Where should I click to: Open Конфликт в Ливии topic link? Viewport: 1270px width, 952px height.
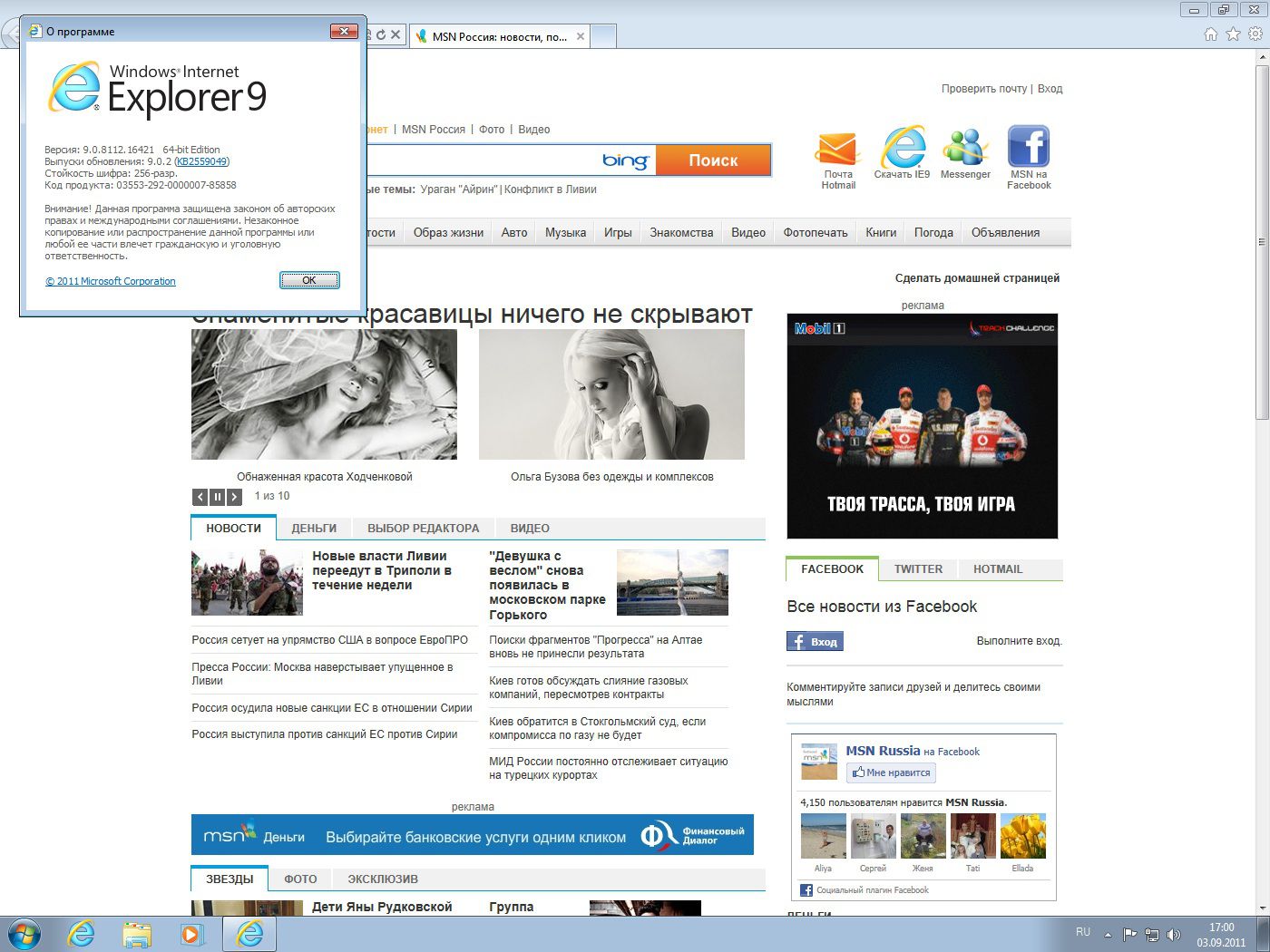coord(551,189)
